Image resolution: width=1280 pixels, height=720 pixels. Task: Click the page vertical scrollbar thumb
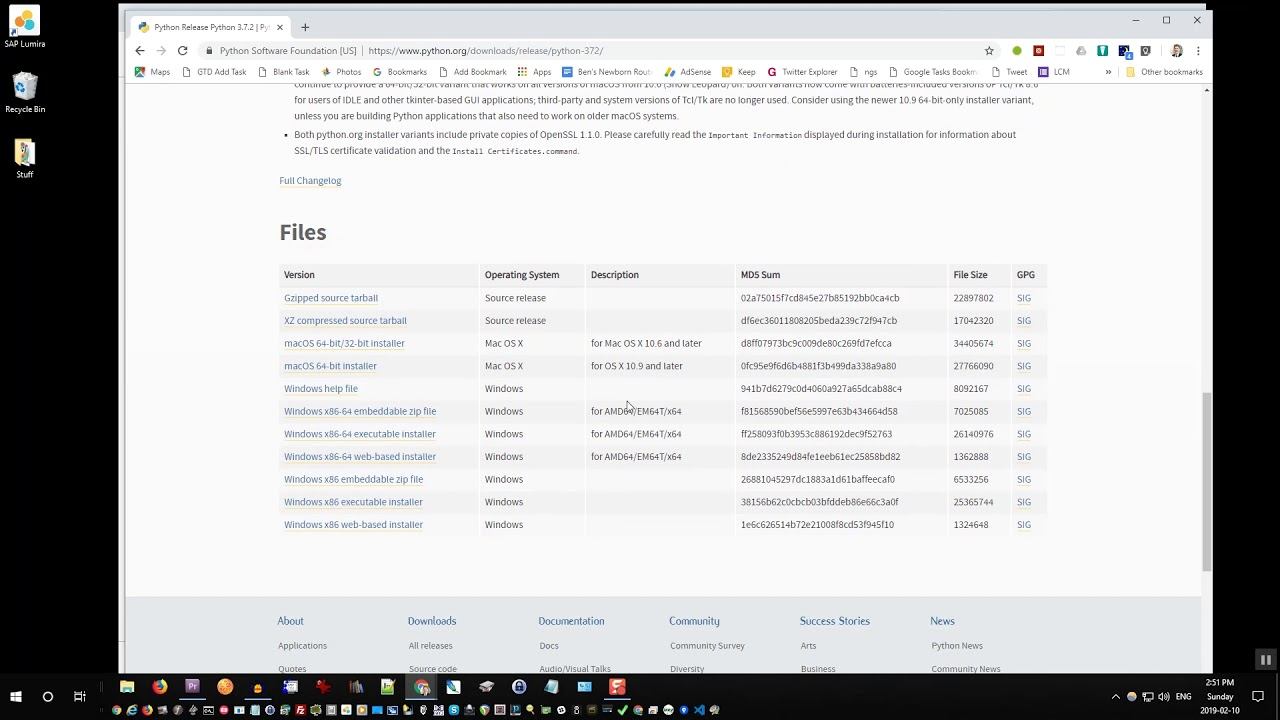coord(1207,480)
